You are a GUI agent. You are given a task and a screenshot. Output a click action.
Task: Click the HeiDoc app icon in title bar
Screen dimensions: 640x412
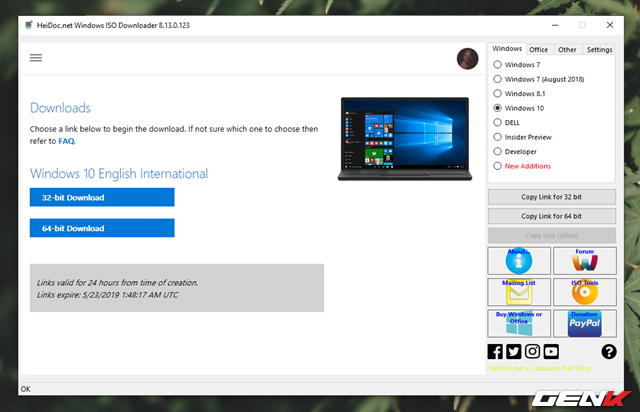tap(29, 25)
